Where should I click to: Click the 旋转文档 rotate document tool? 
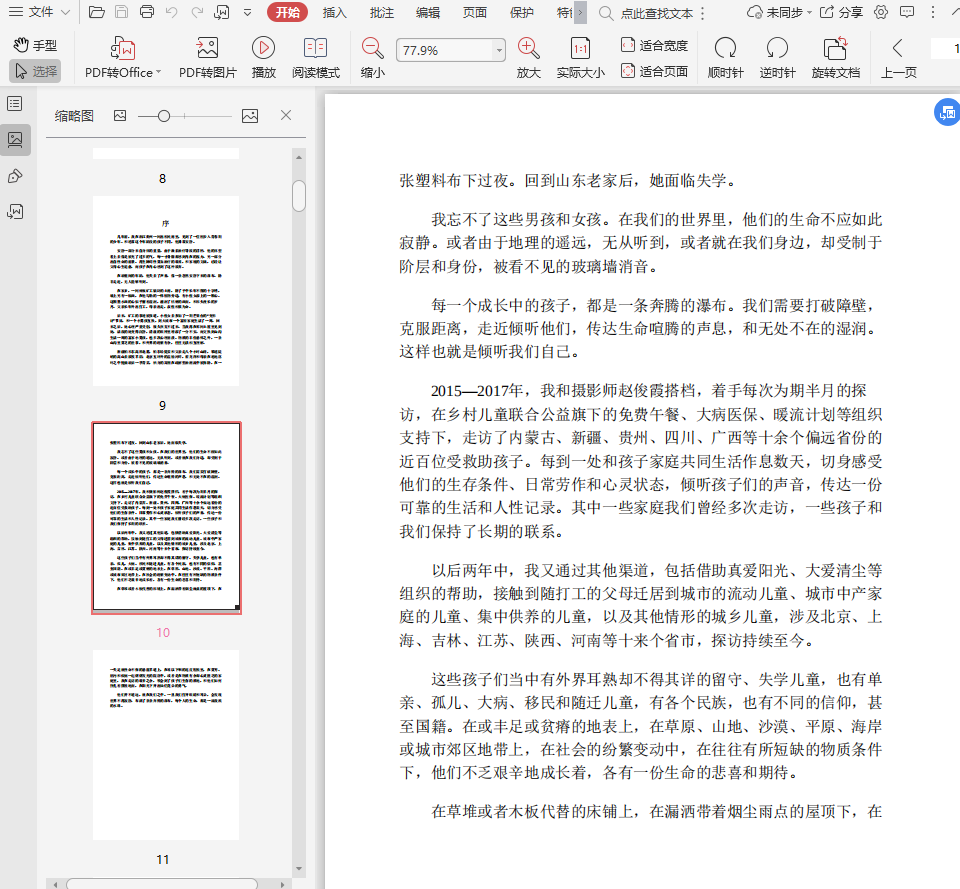(x=836, y=58)
